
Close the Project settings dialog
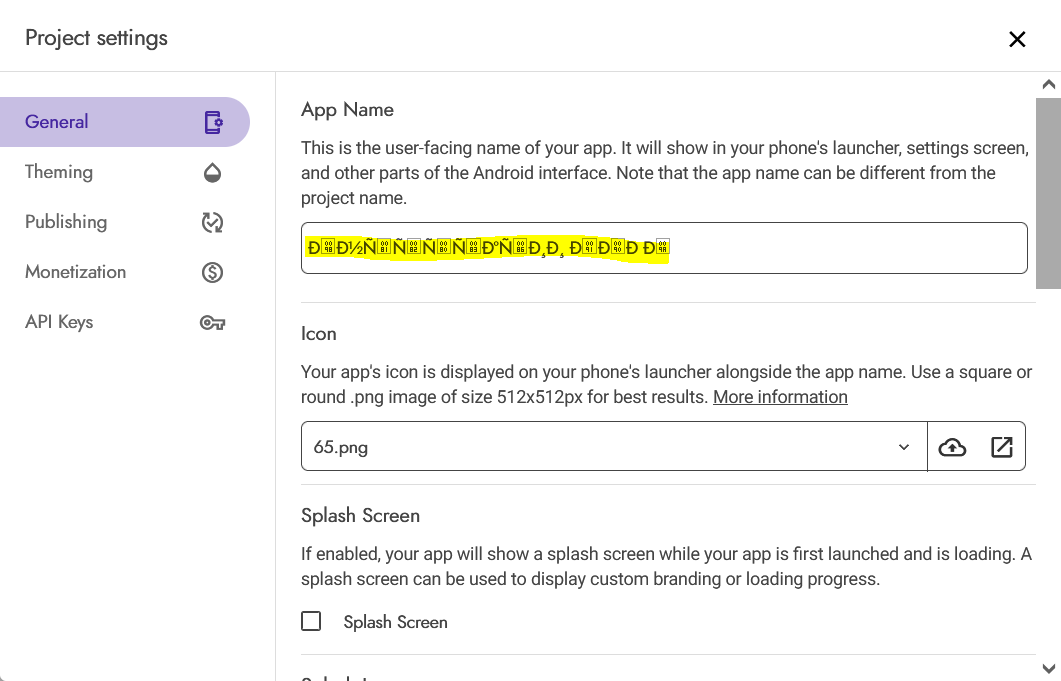[x=1017, y=39]
